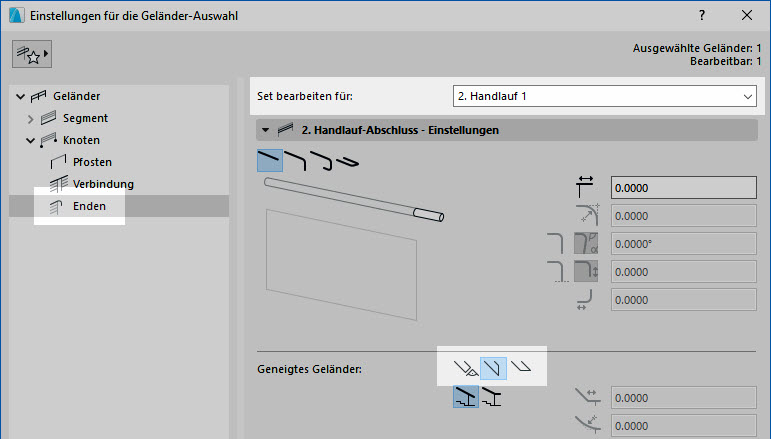This screenshot has width=771, height=439.
Task: Select Enden in the tree
Action: [x=89, y=206]
